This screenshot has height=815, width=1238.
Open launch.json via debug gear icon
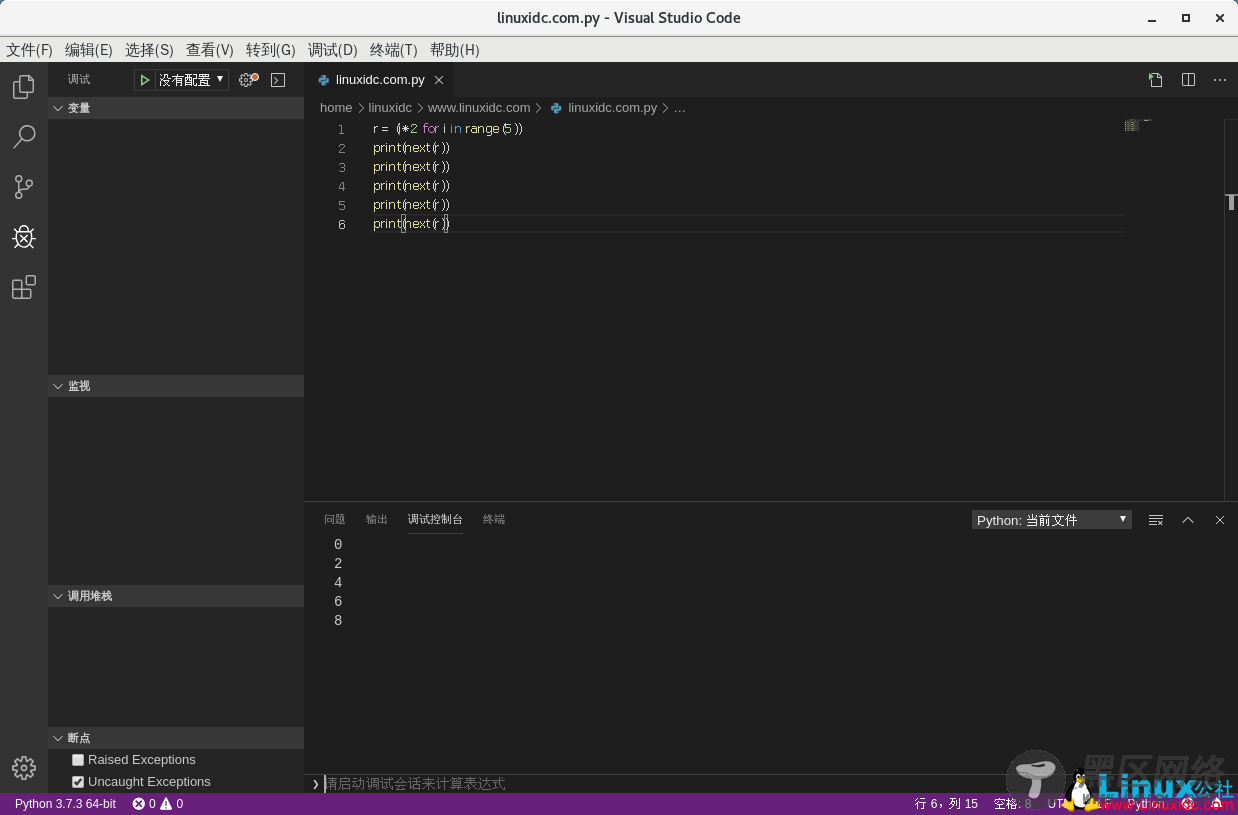pyautogui.click(x=247, y=80)
